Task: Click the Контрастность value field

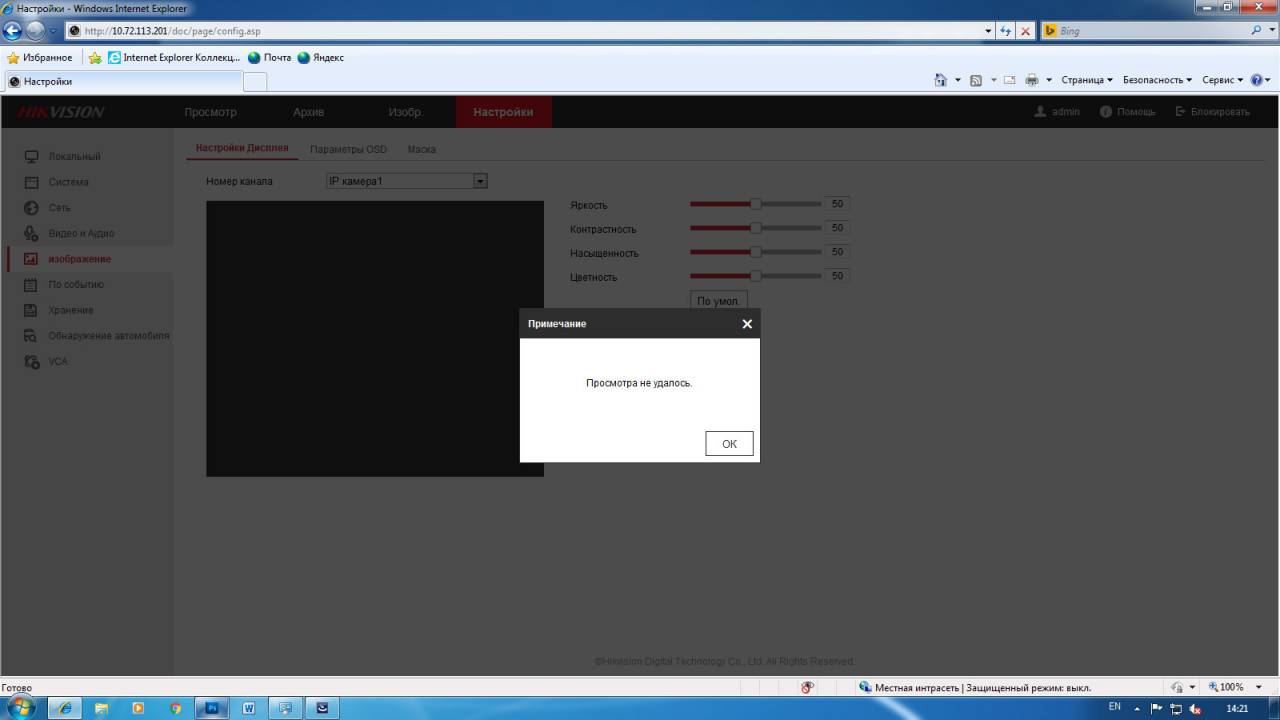Action: point(837,228)
